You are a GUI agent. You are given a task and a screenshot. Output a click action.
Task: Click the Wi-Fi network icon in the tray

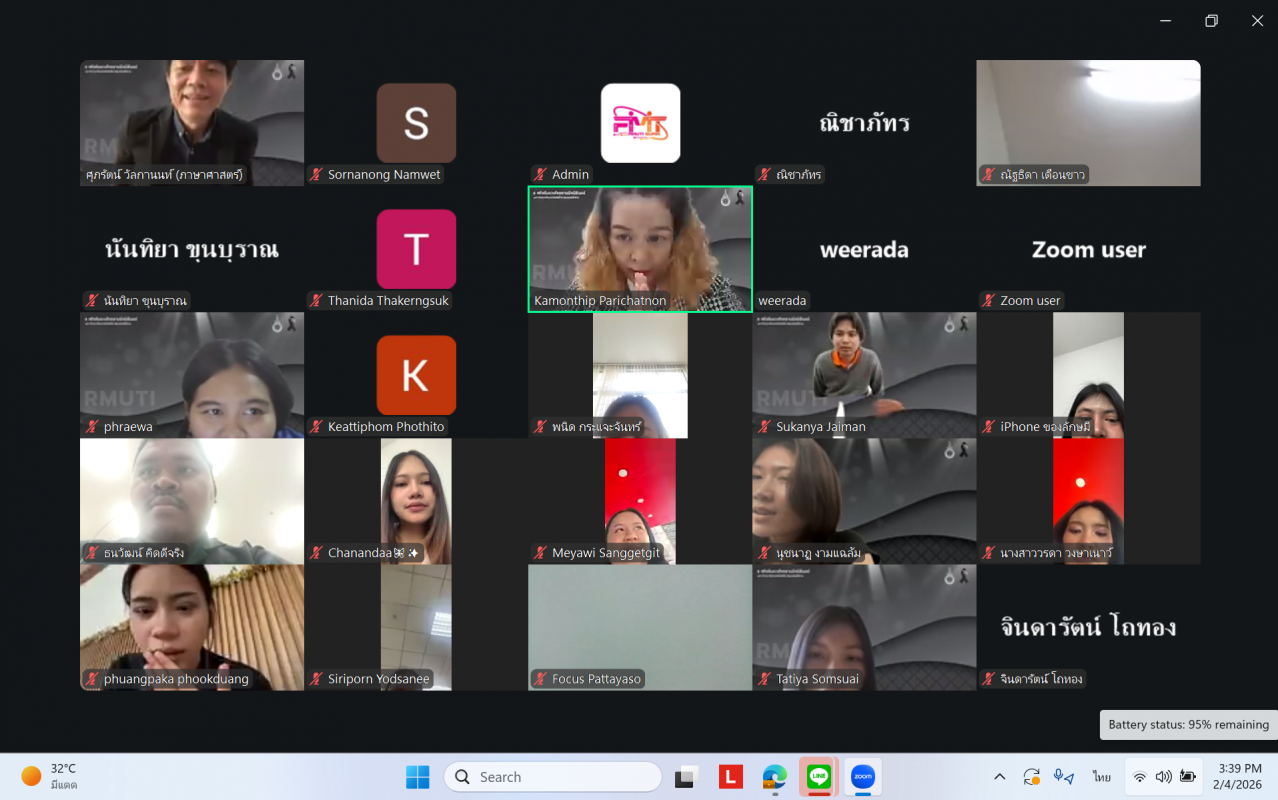[x=1139, y=777]
